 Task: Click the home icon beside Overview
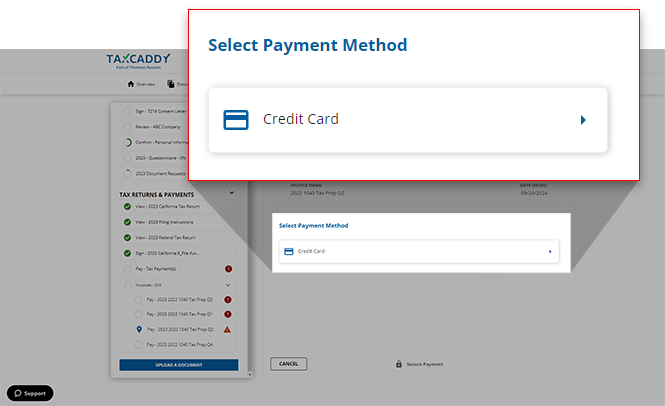point(130,84)
